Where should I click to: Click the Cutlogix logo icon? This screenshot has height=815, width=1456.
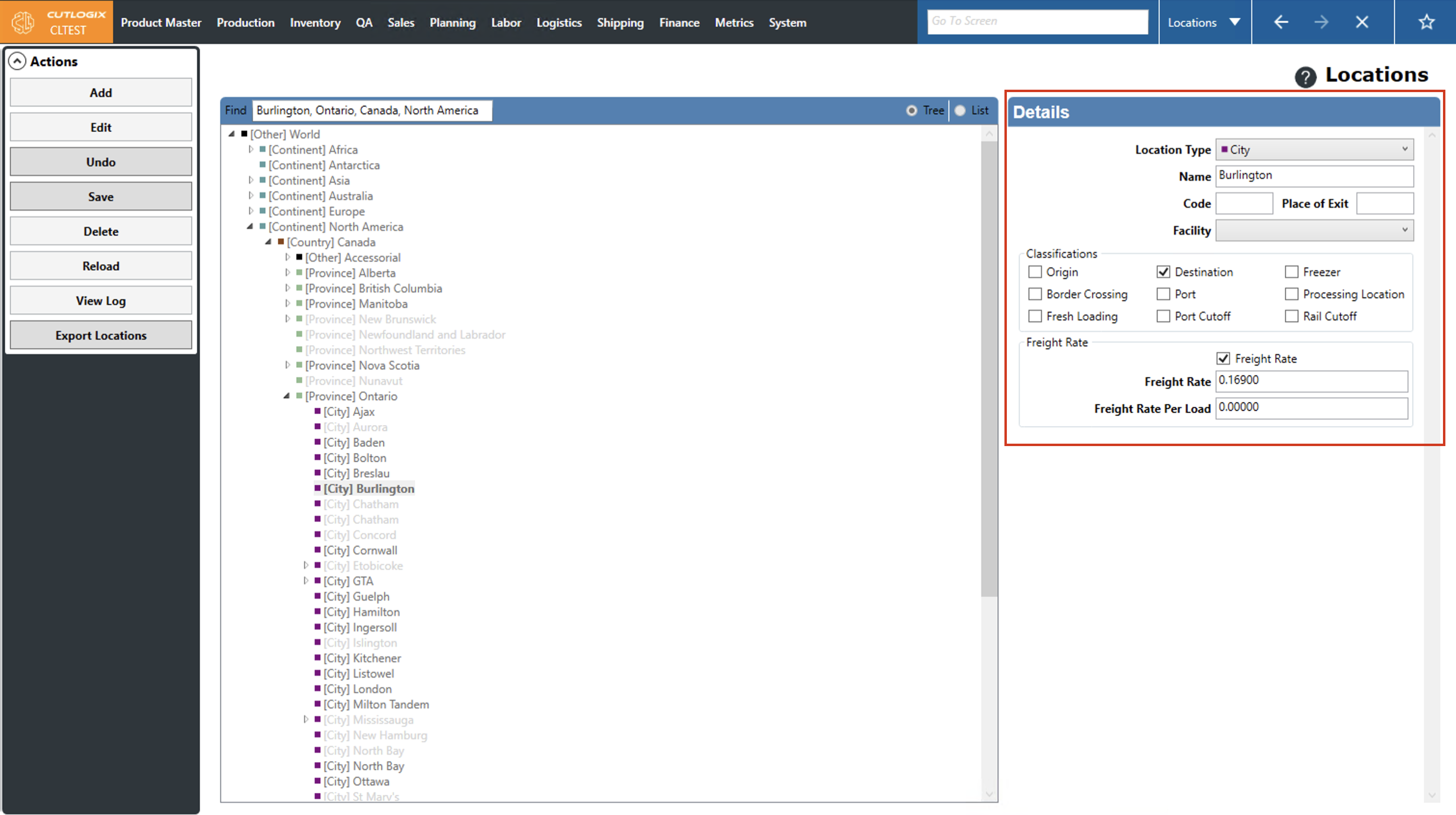[x=23, y=23]
